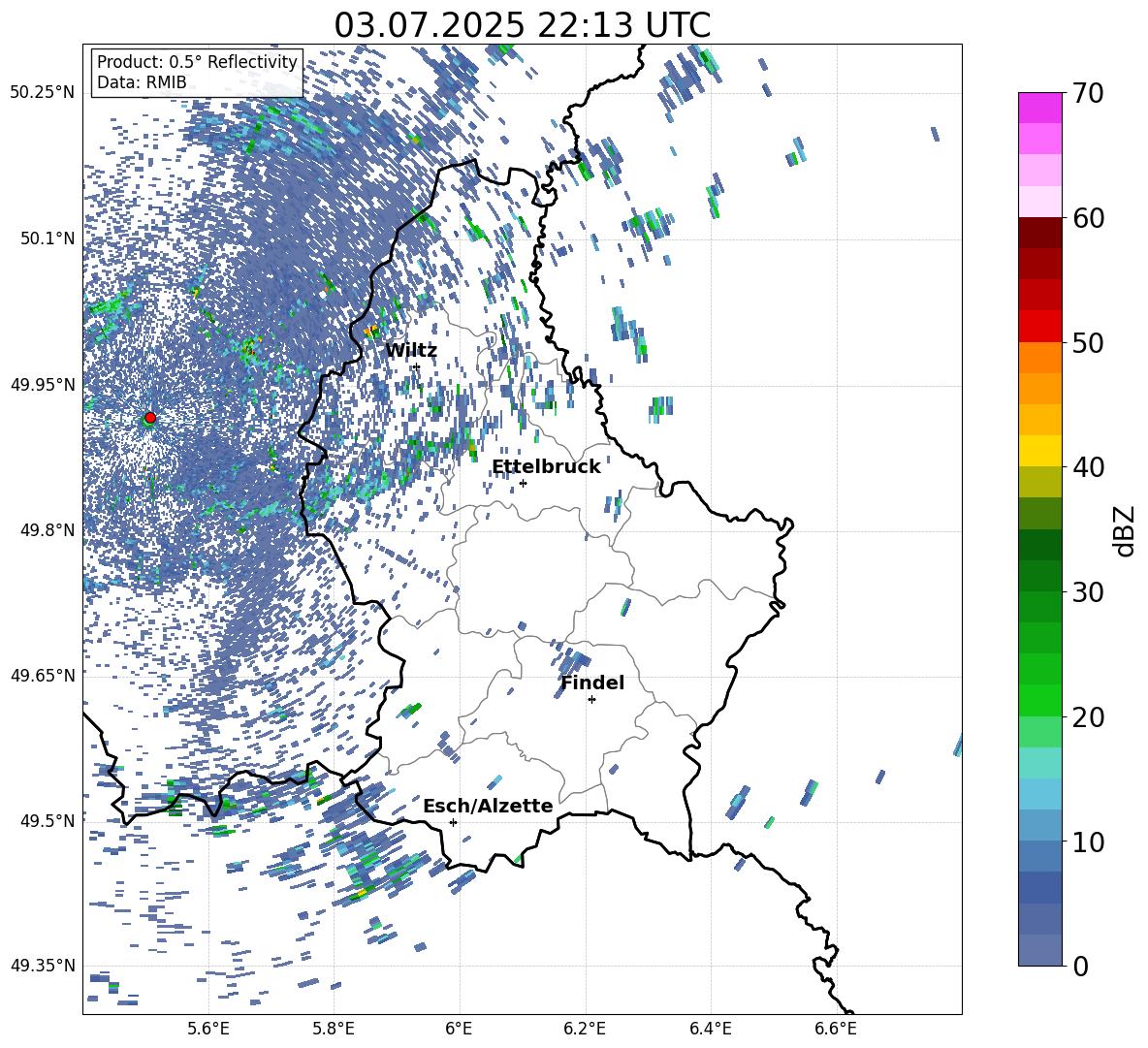Click the latitude label 49.5°N

[48, 820]
